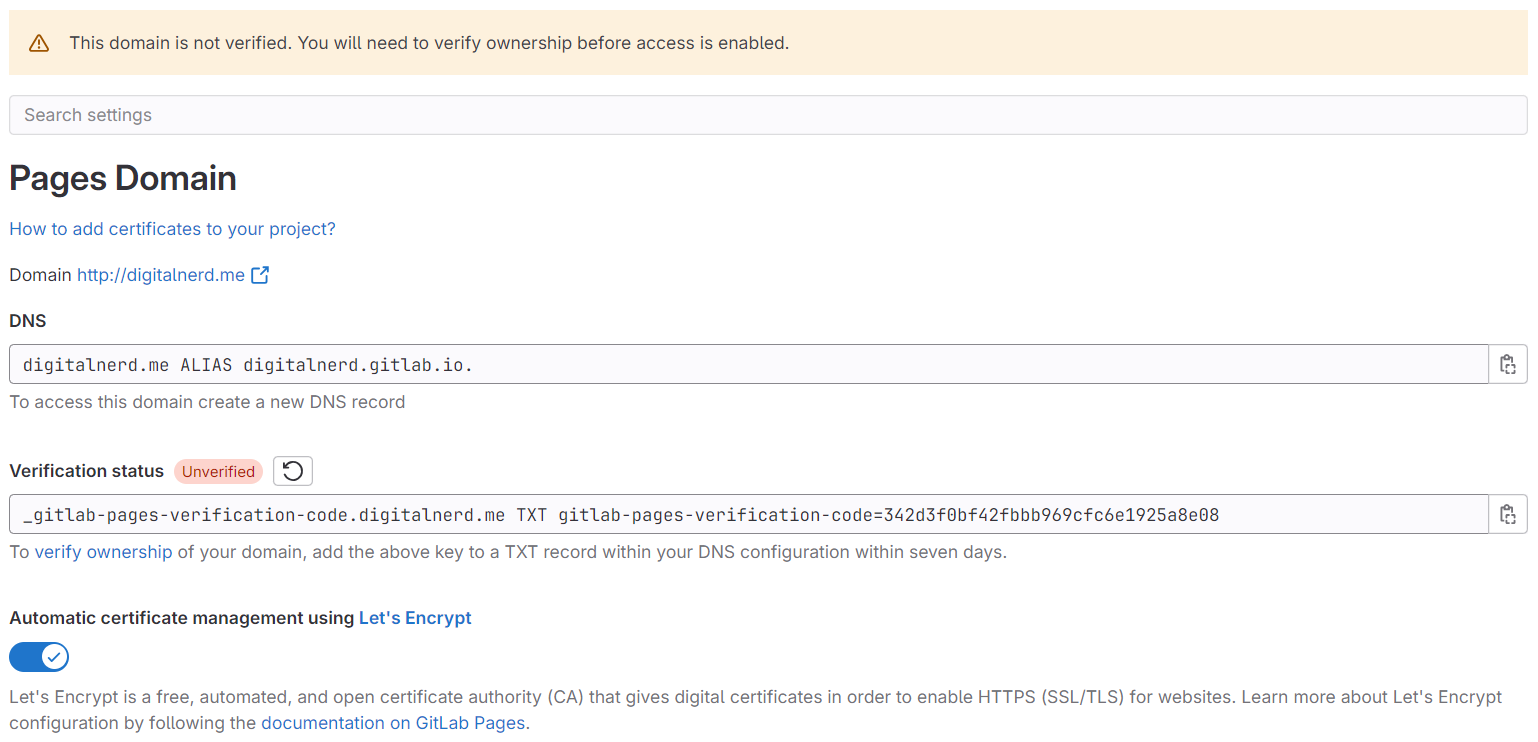Open 'documentation on GitLab Pages' link

[x=393, y=723]
